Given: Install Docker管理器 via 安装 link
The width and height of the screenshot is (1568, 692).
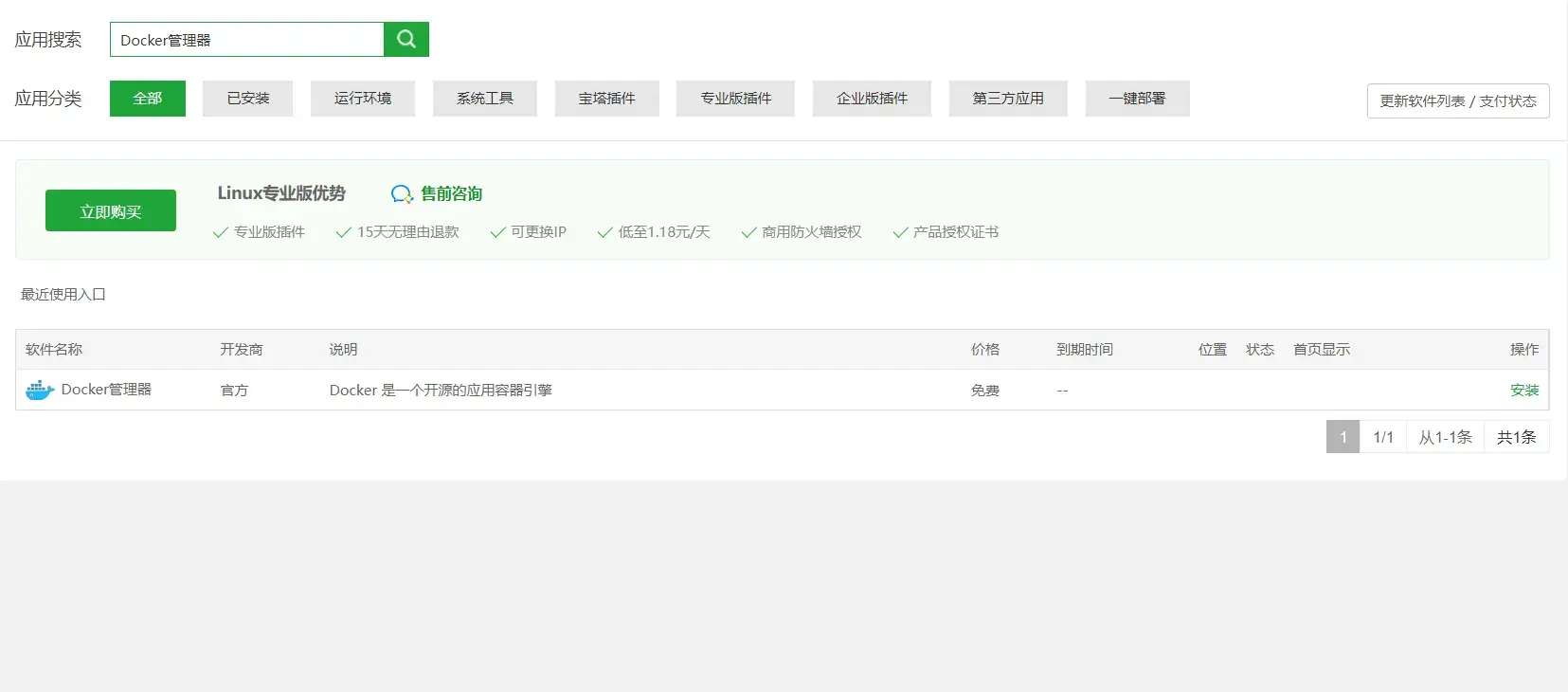Looking at the screenshot, I should [x=1524, y=390].
